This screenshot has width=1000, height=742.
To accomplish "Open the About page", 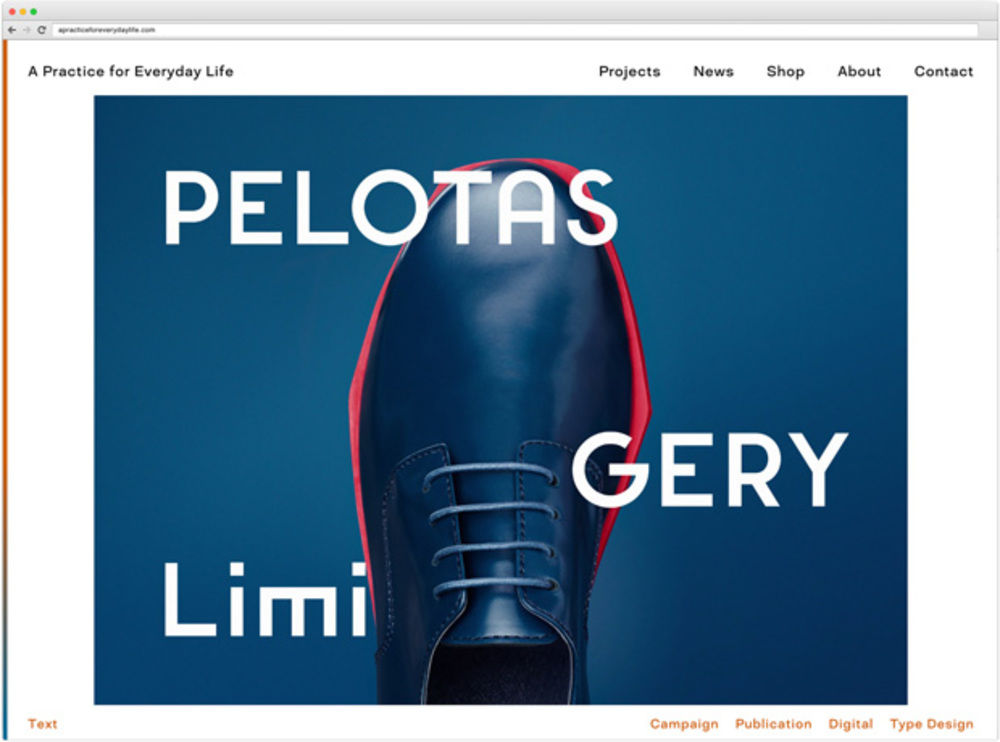I will [860, 71].
